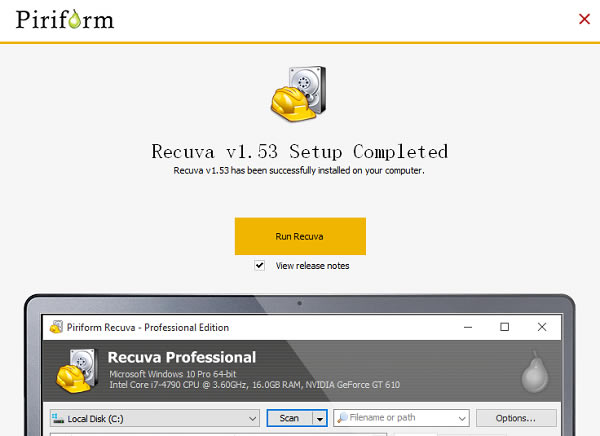Expand the Local Disk (C:) drive dropdown

pyautogui.click(x=252, y=418)
